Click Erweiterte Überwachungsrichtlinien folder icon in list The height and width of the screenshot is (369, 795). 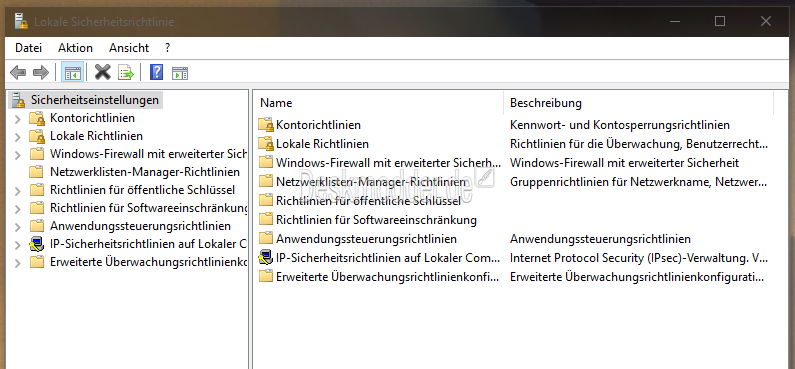266,277
